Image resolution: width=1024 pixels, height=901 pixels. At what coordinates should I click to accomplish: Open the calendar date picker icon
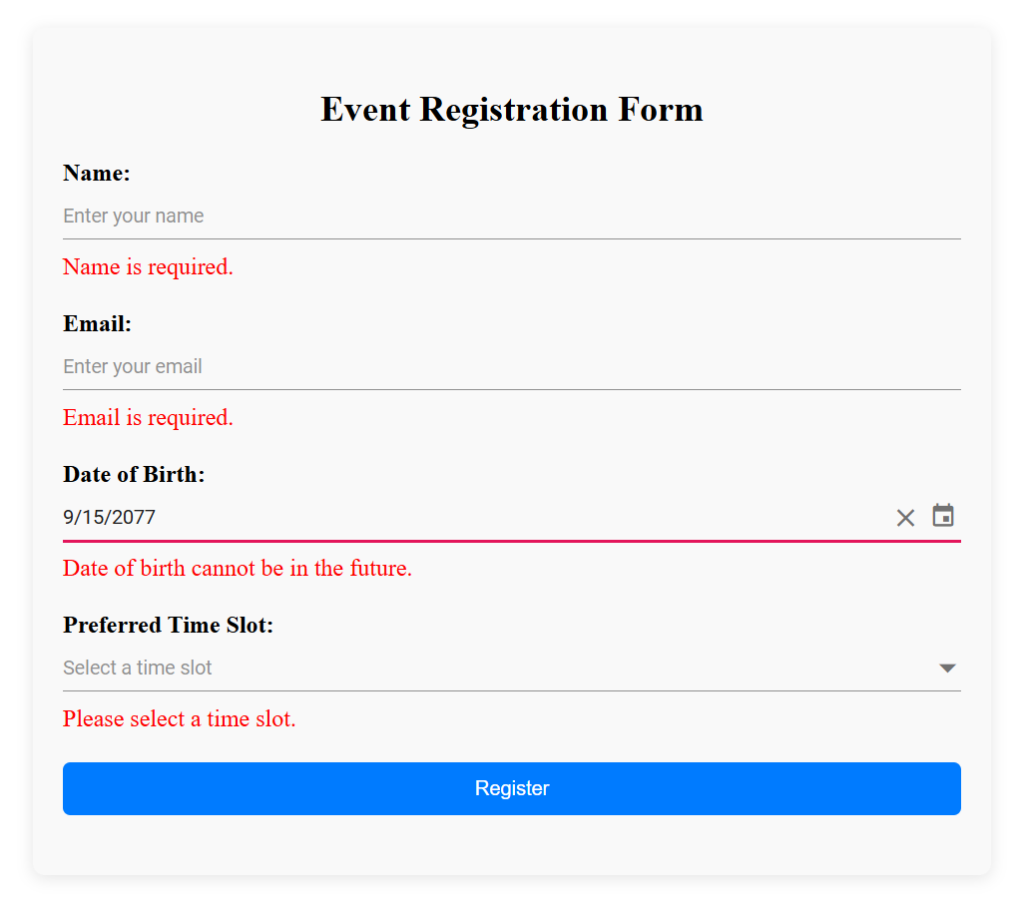click(x=944, y=517)
